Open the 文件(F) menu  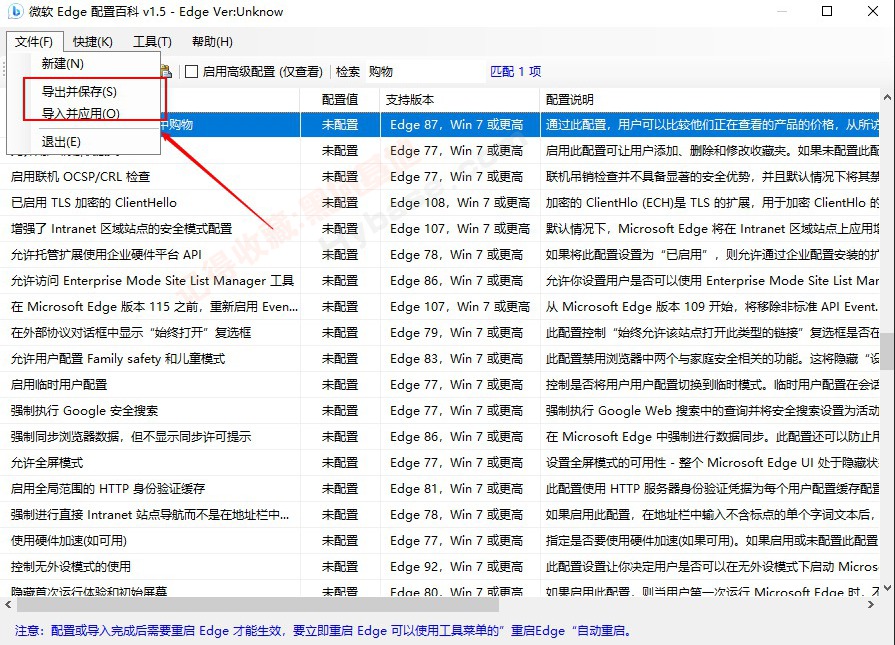click(x=34, y=42)
